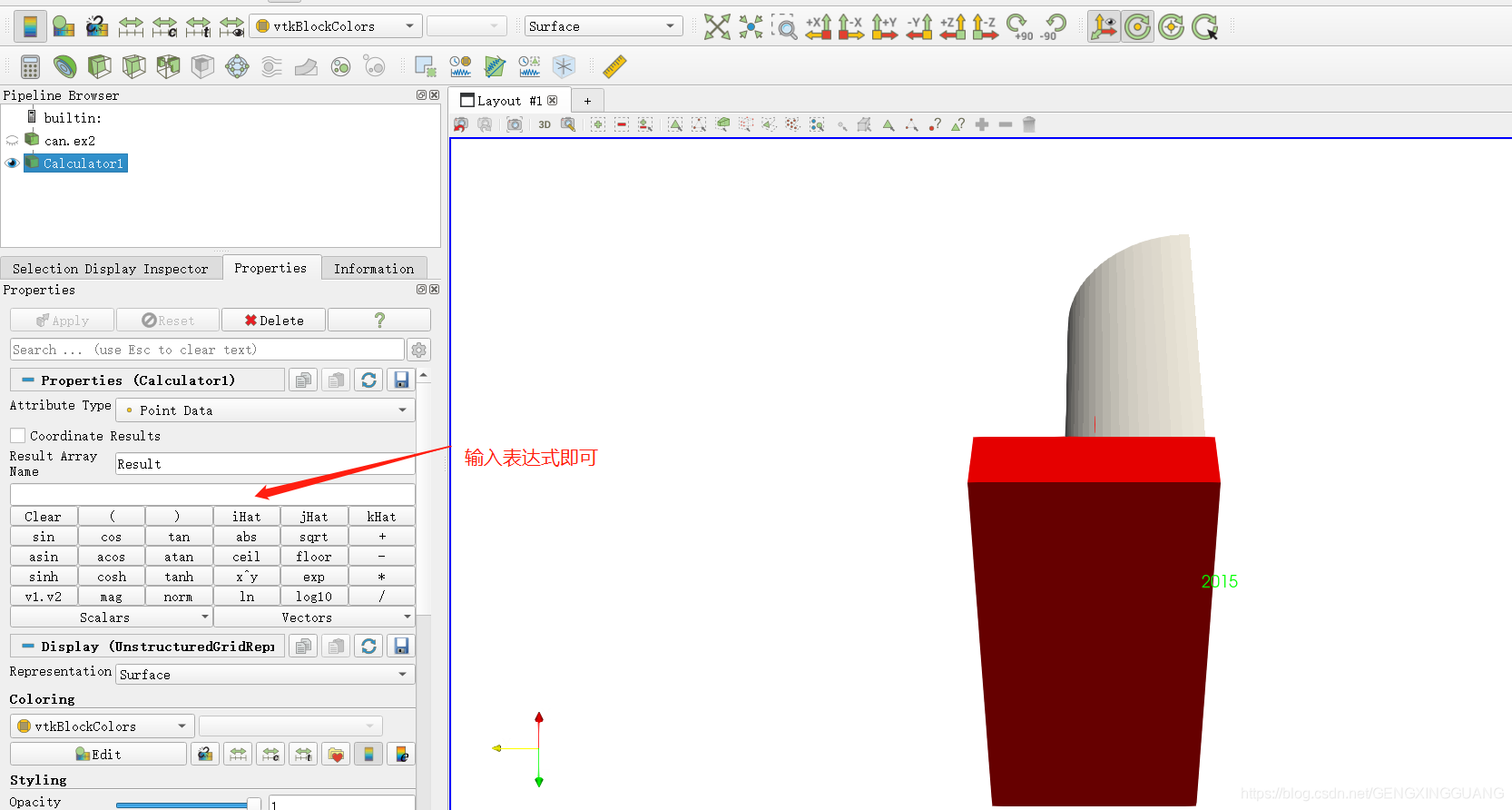The image size is (1512, 810).
Task: Click the Clear calculator button
Action: pos(44,517)
